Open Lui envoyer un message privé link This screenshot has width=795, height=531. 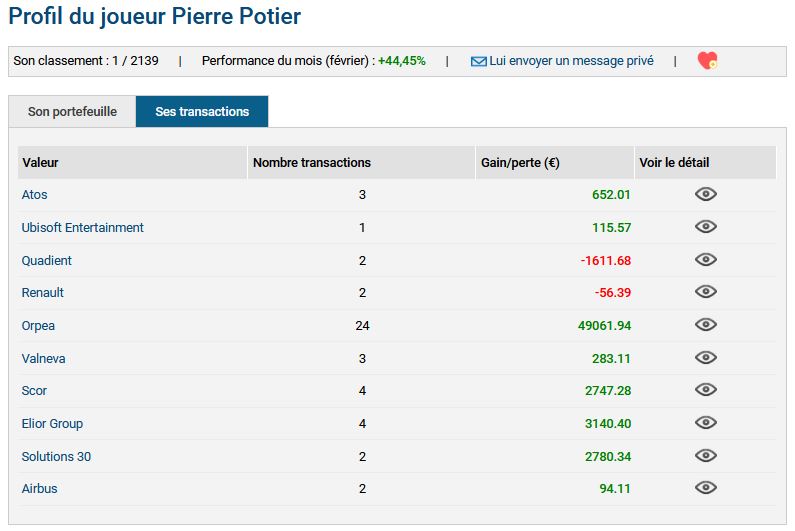[571, 61]
